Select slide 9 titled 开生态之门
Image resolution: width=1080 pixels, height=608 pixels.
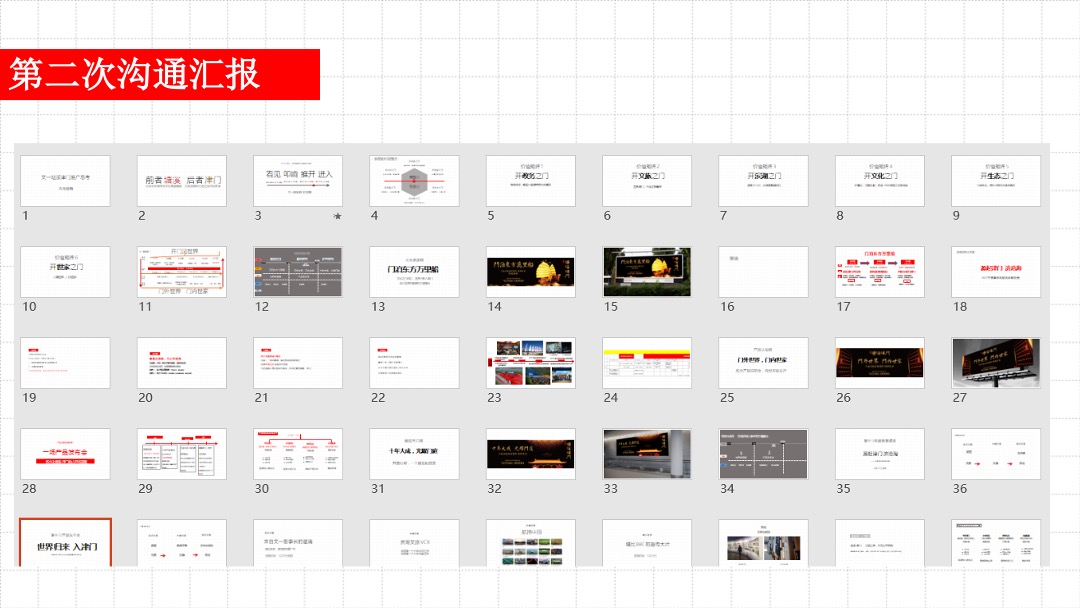click(995, 181)
